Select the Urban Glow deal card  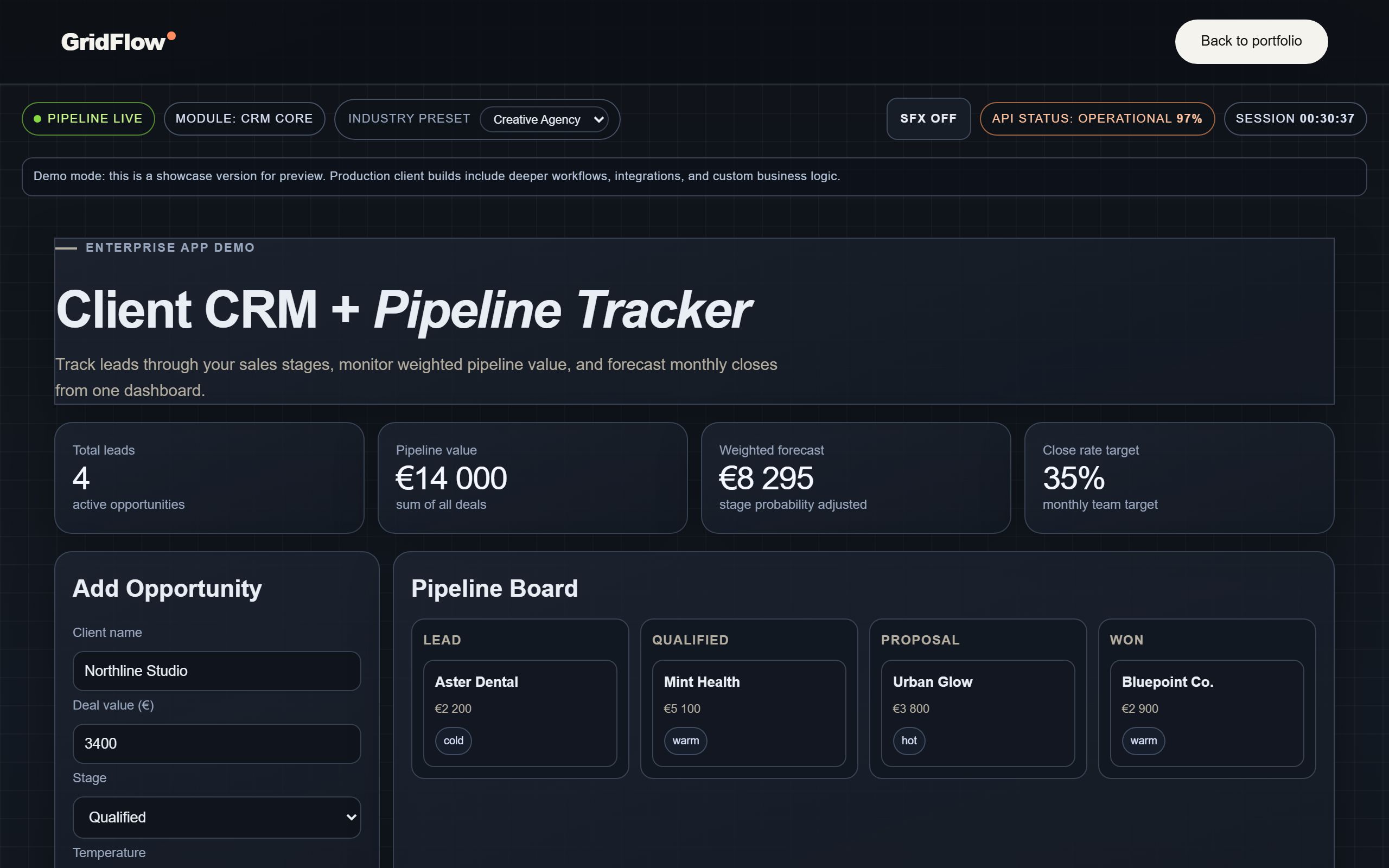(x=978, y=713)
